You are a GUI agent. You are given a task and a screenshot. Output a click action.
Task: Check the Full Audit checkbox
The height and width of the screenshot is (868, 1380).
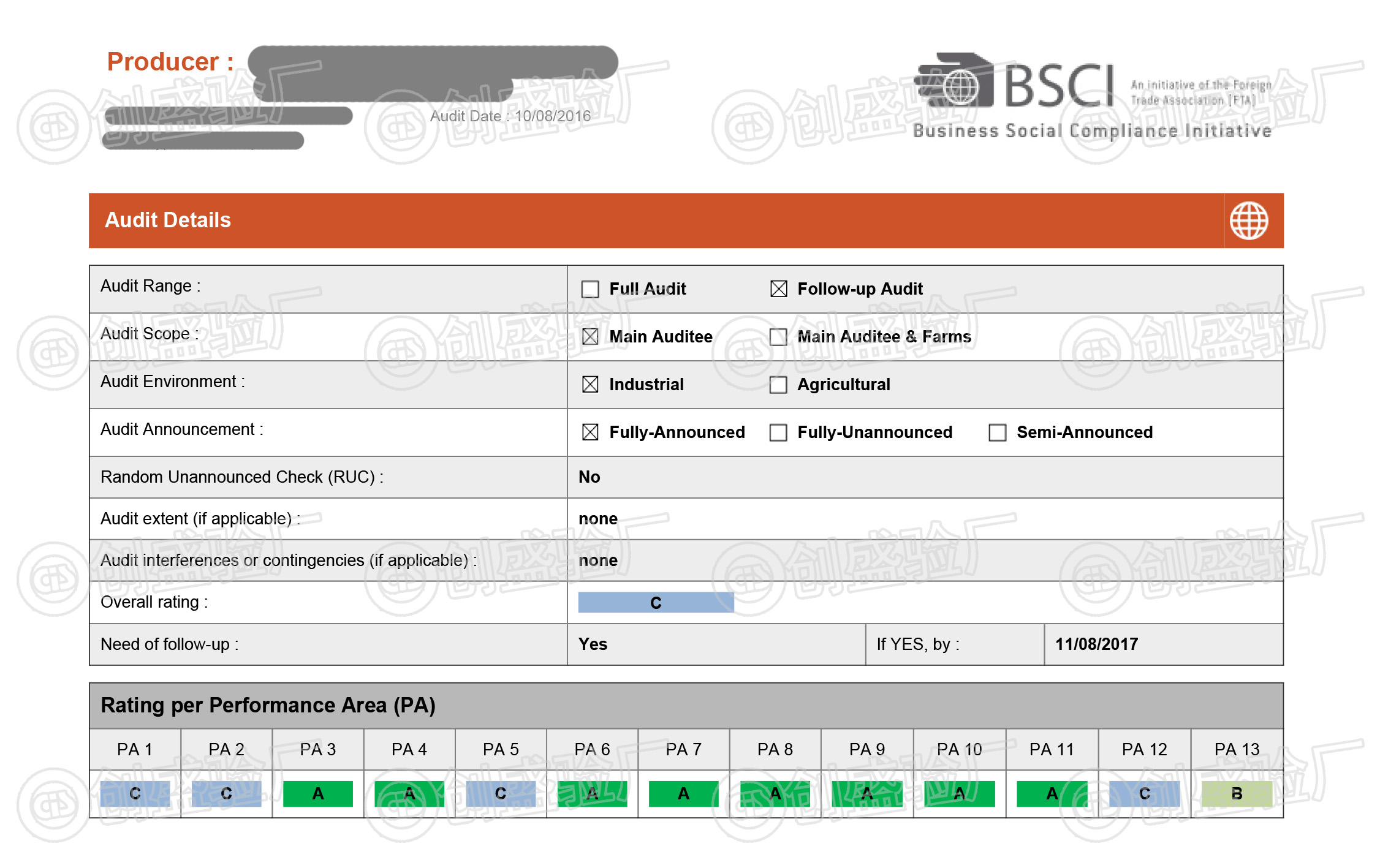[590, 289]
